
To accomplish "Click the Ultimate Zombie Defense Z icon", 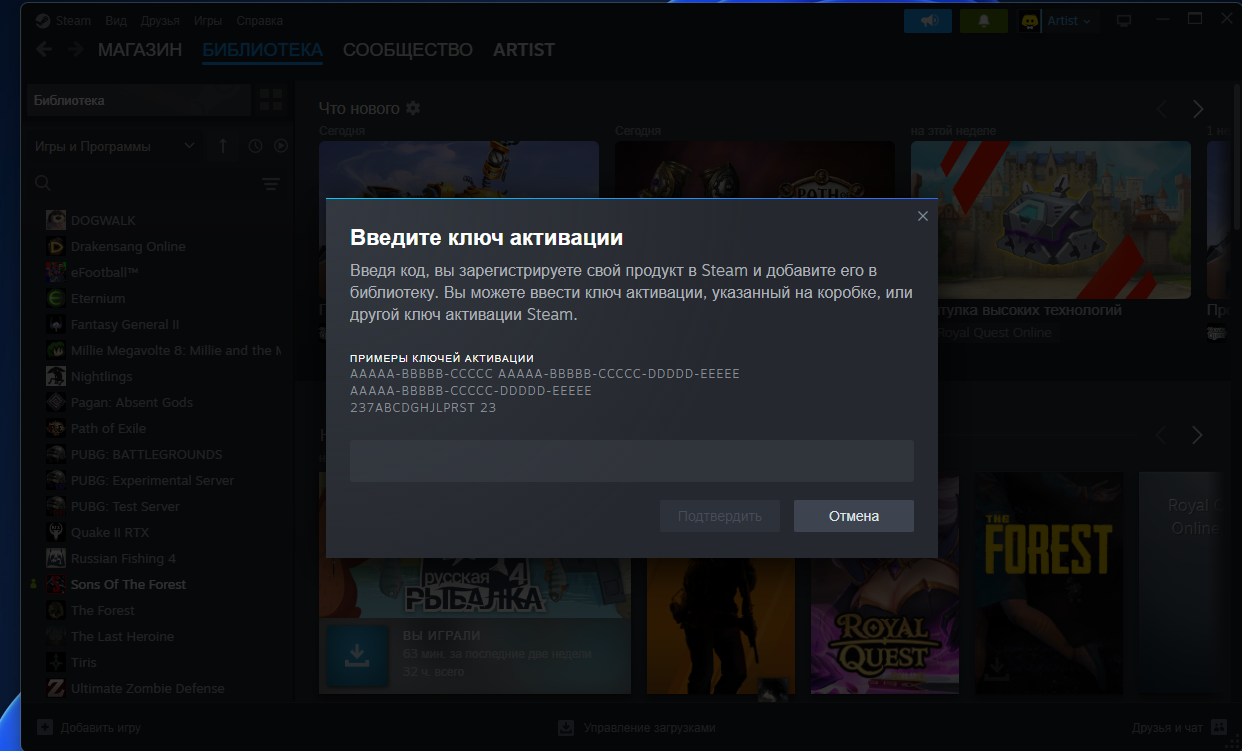I will 55,688.
